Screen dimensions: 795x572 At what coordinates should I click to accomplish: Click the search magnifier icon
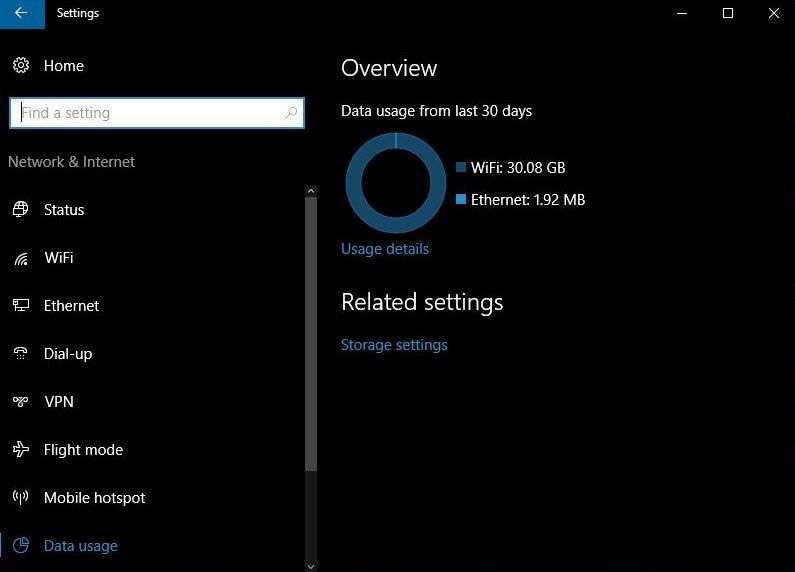click(291, 113)
